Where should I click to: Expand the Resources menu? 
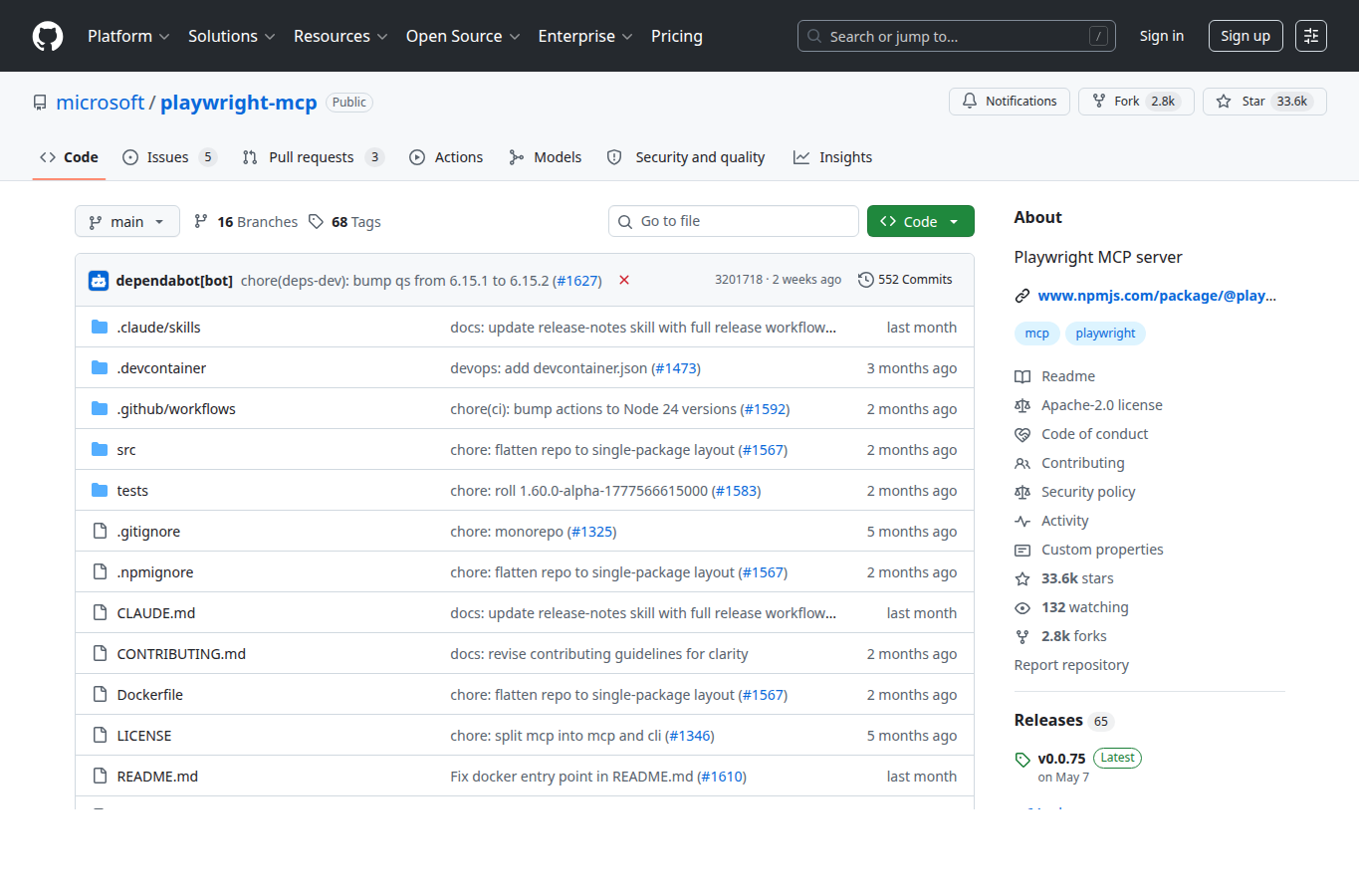(x=340, y=36)
